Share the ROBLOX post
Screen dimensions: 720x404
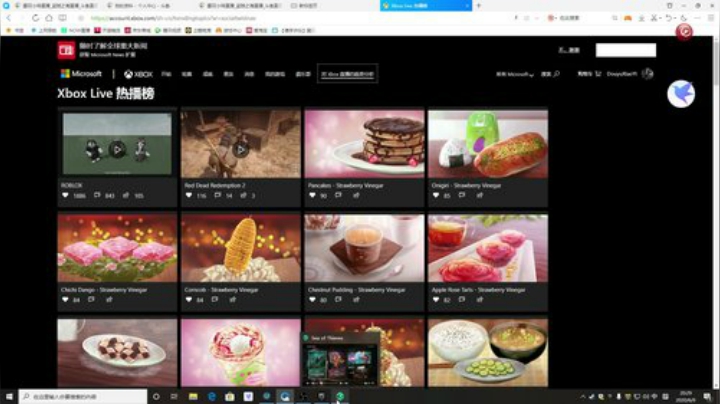[126, 196]
